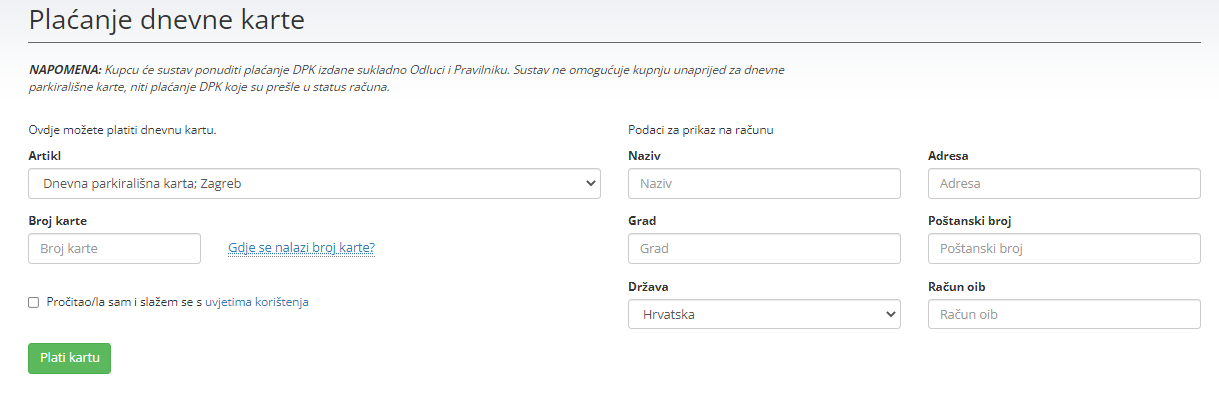Viewport: 1219px width, 402px height.
Task: Click into the Naziv text field
Action: pyautogui.click(x=764, y=184)
